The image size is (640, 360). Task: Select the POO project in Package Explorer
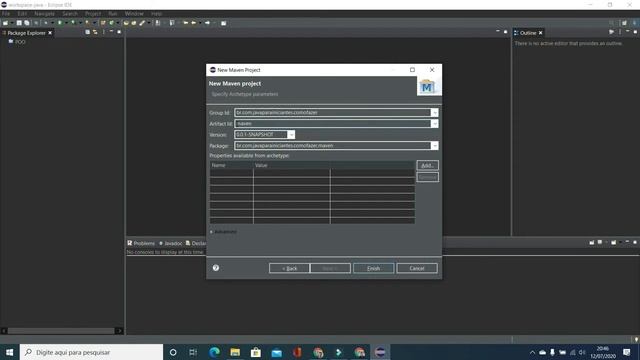coord(17,42)
